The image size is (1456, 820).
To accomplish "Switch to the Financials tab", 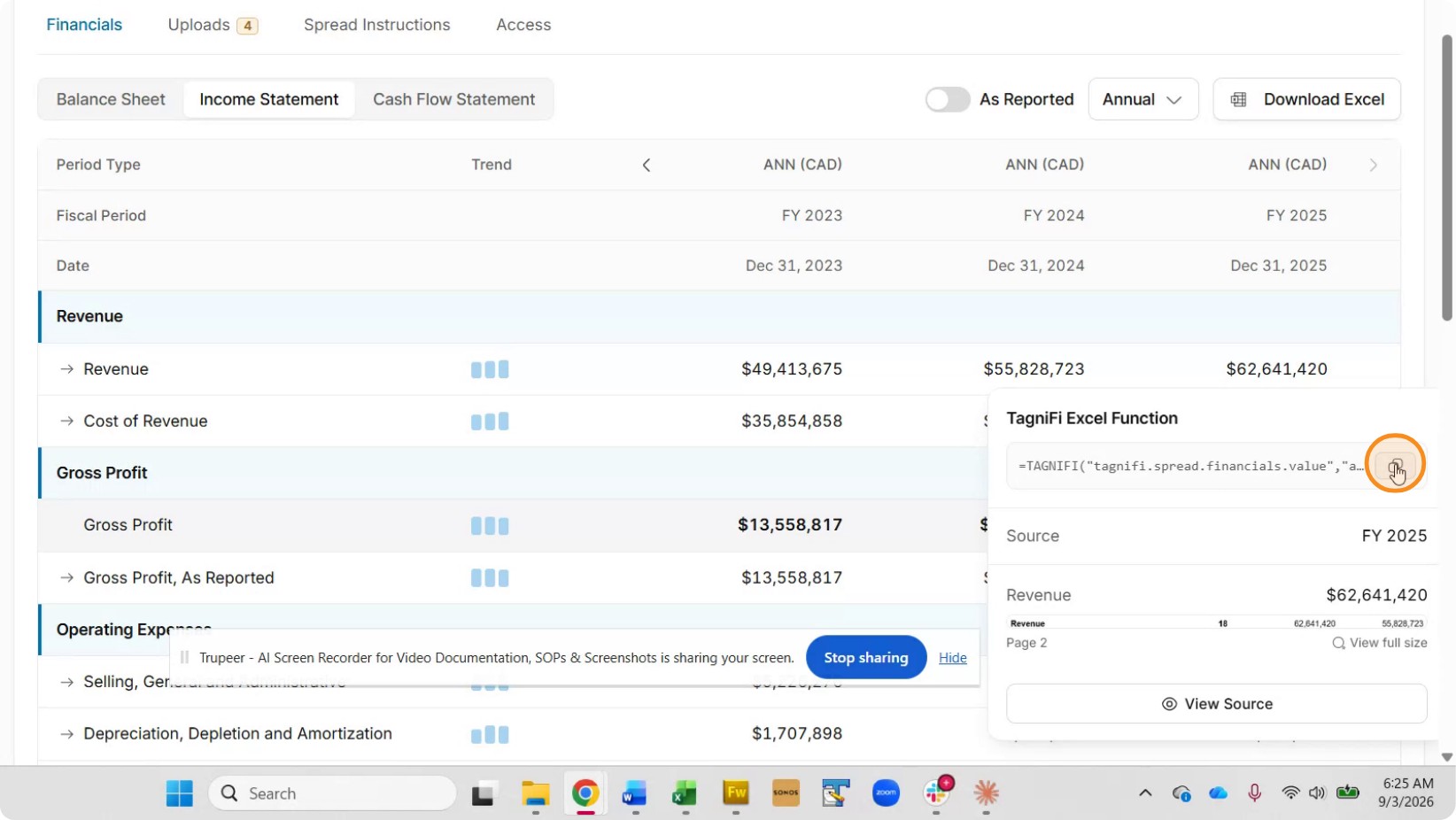I will (x=84, y=25).
